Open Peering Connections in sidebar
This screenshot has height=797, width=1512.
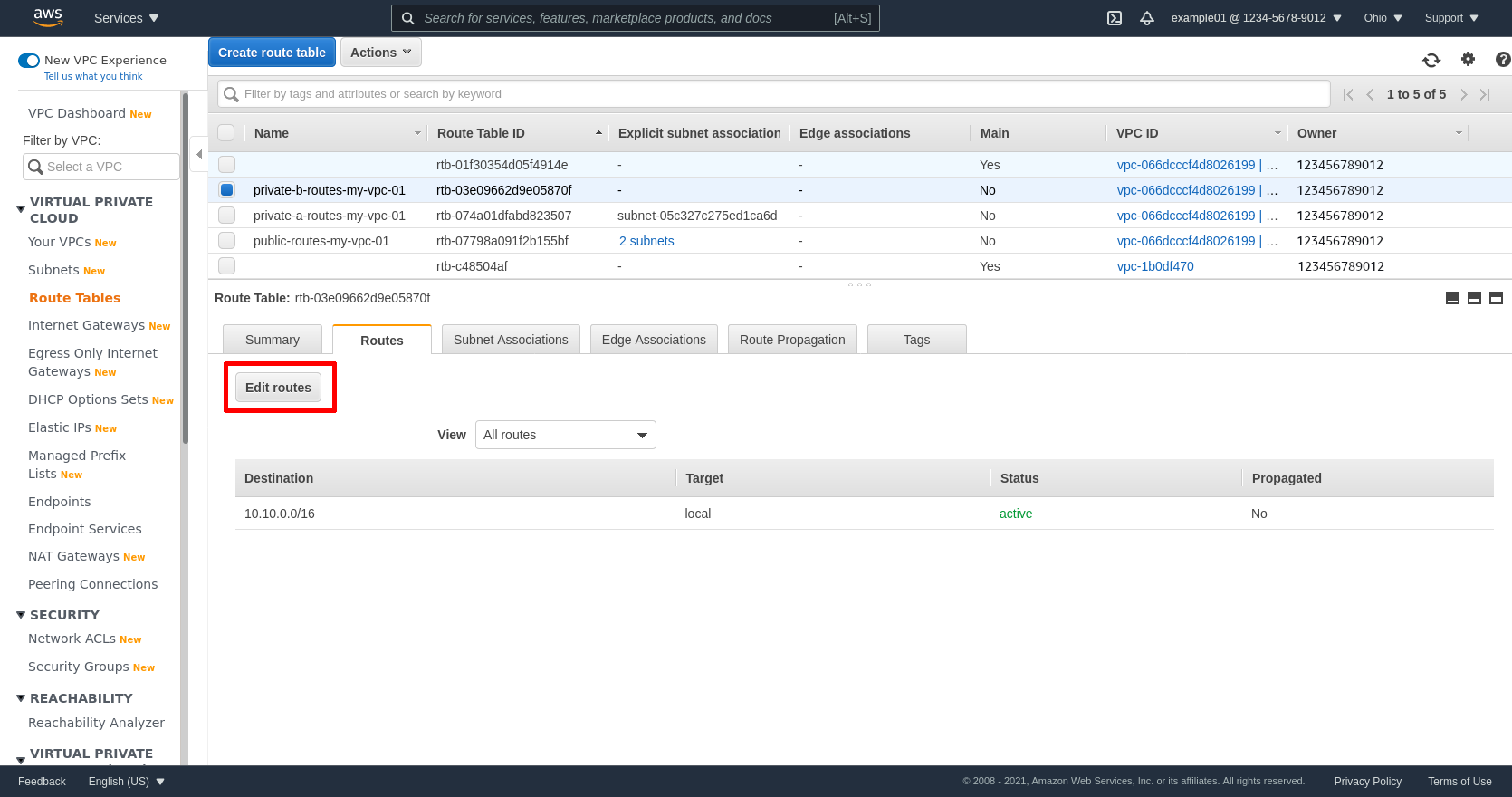pyautogui.click(x=92, y=584)
